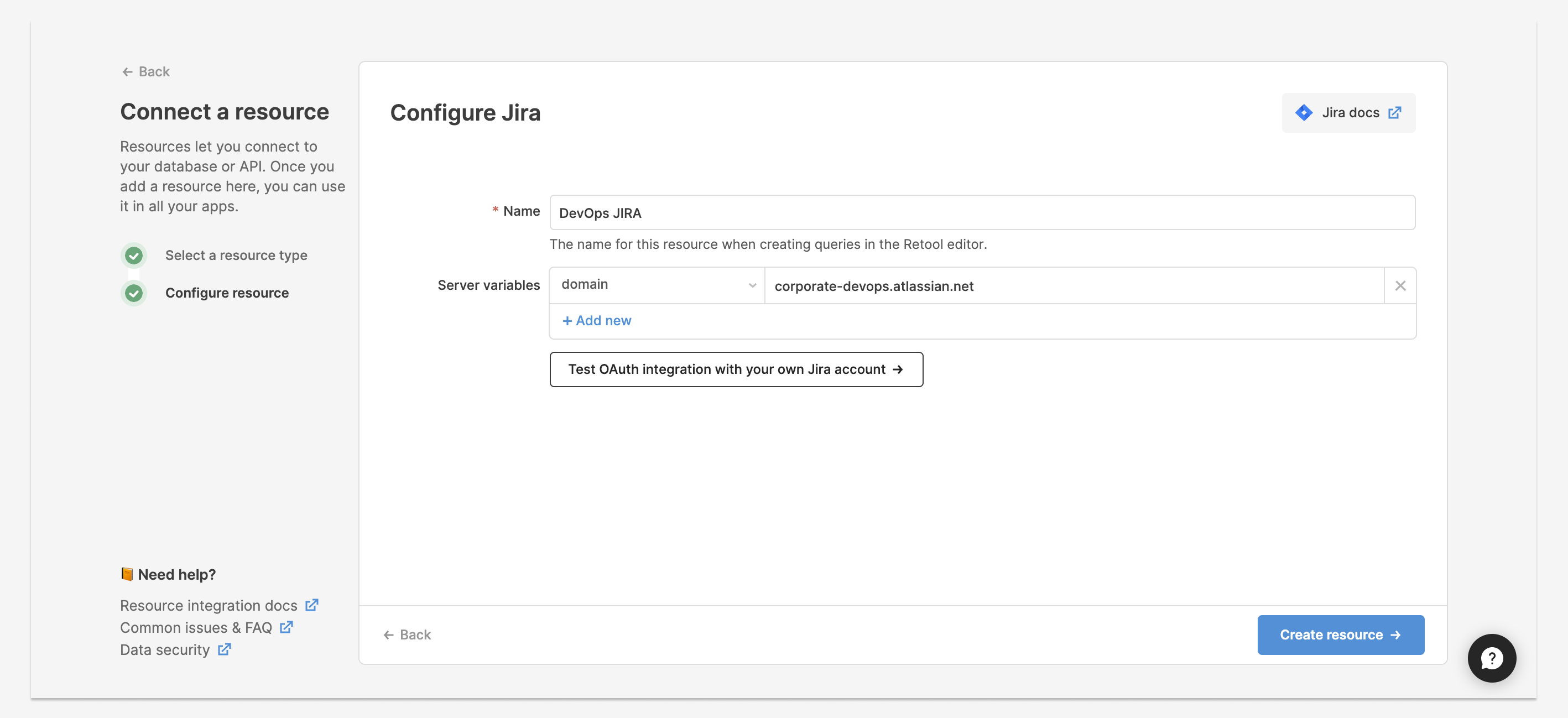The image size is (1568, 718).
Task: Open Resource integration docs link
Action: (x=208, y=605)
